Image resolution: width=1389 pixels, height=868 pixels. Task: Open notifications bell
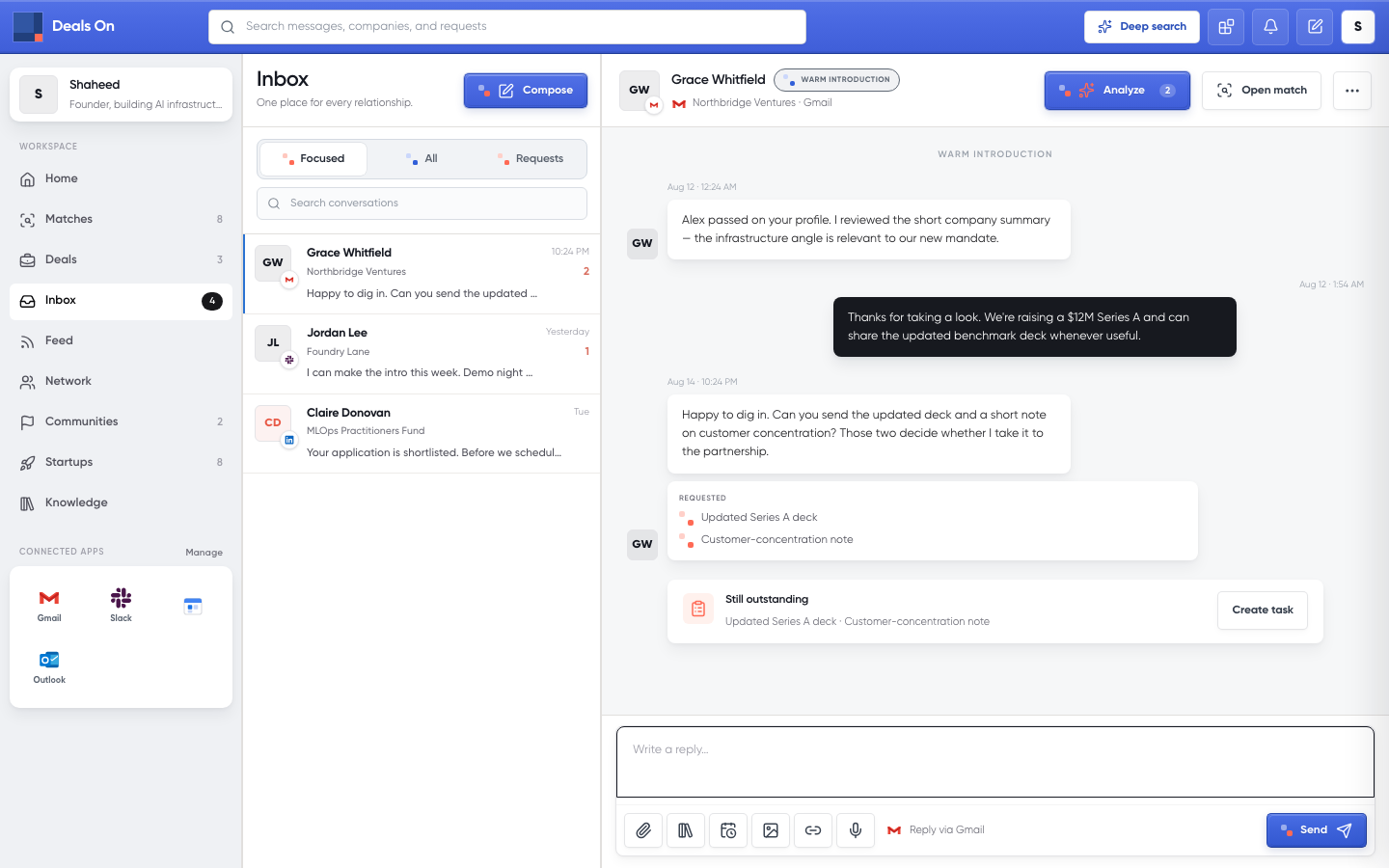tap(1270, 27)
